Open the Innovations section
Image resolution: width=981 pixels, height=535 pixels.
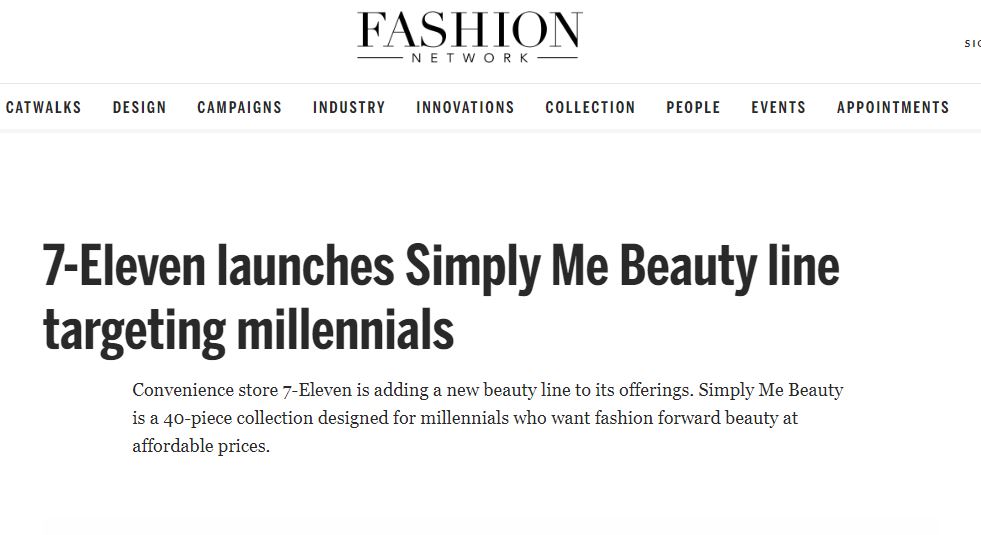point(465,107)
